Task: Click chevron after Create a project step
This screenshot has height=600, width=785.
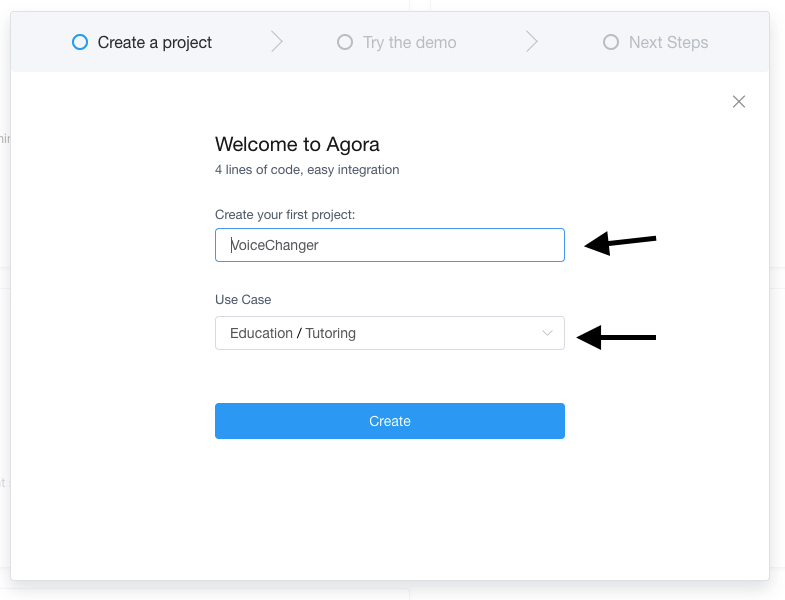Action: (x=277, y=42)
